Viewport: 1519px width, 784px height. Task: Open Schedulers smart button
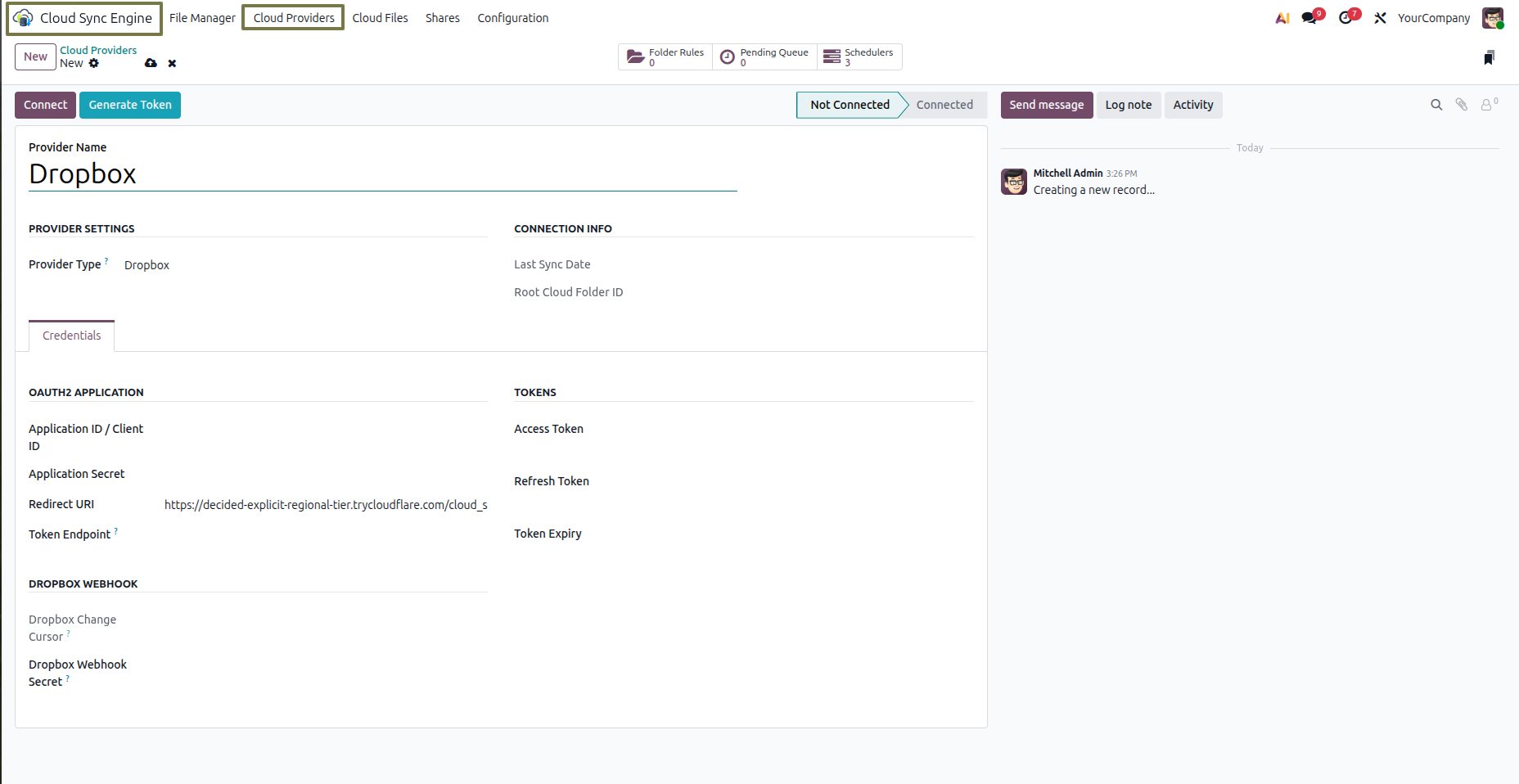pyautogui.click(x=859, y=56)
